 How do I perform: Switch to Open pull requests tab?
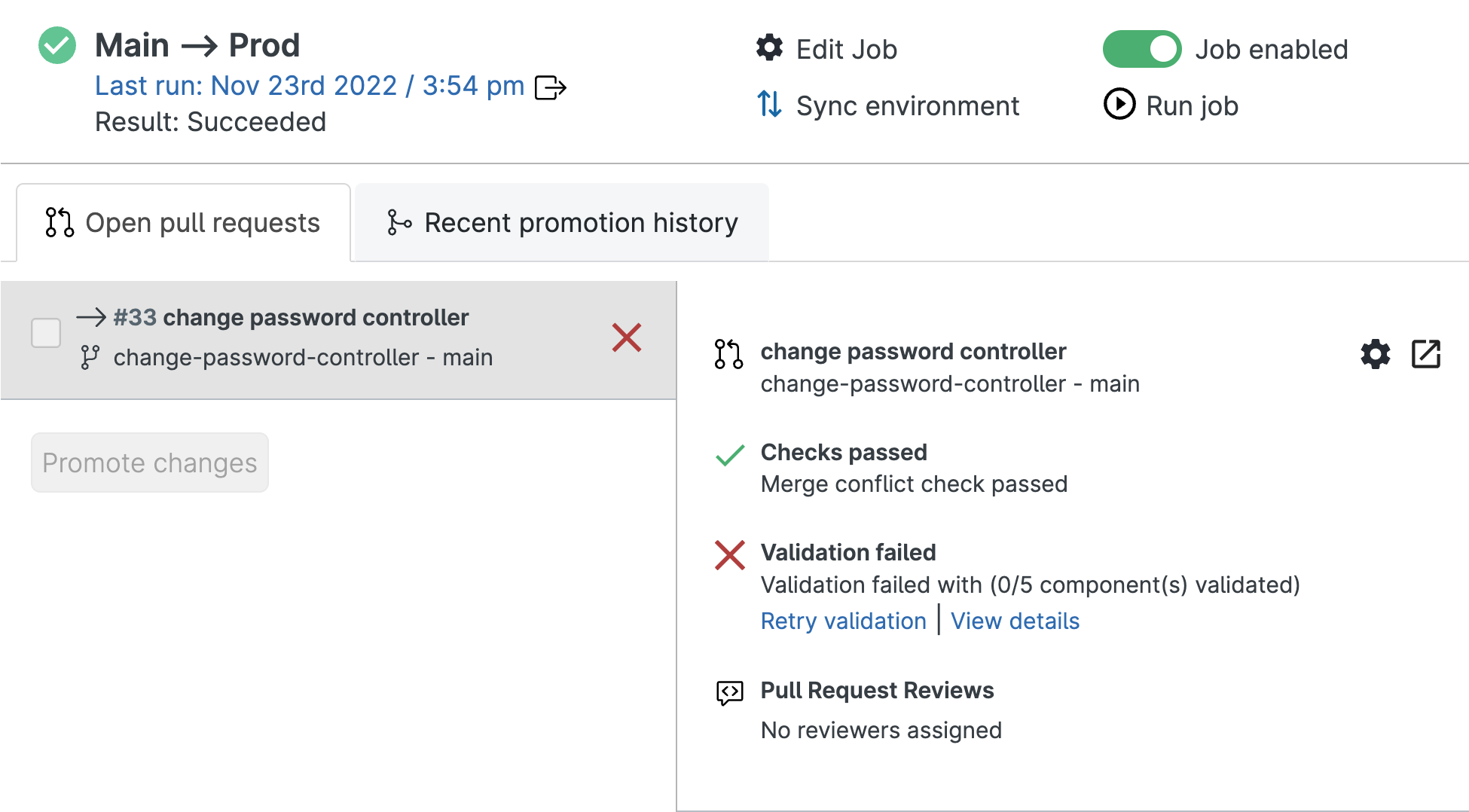(x=183, y=223)
